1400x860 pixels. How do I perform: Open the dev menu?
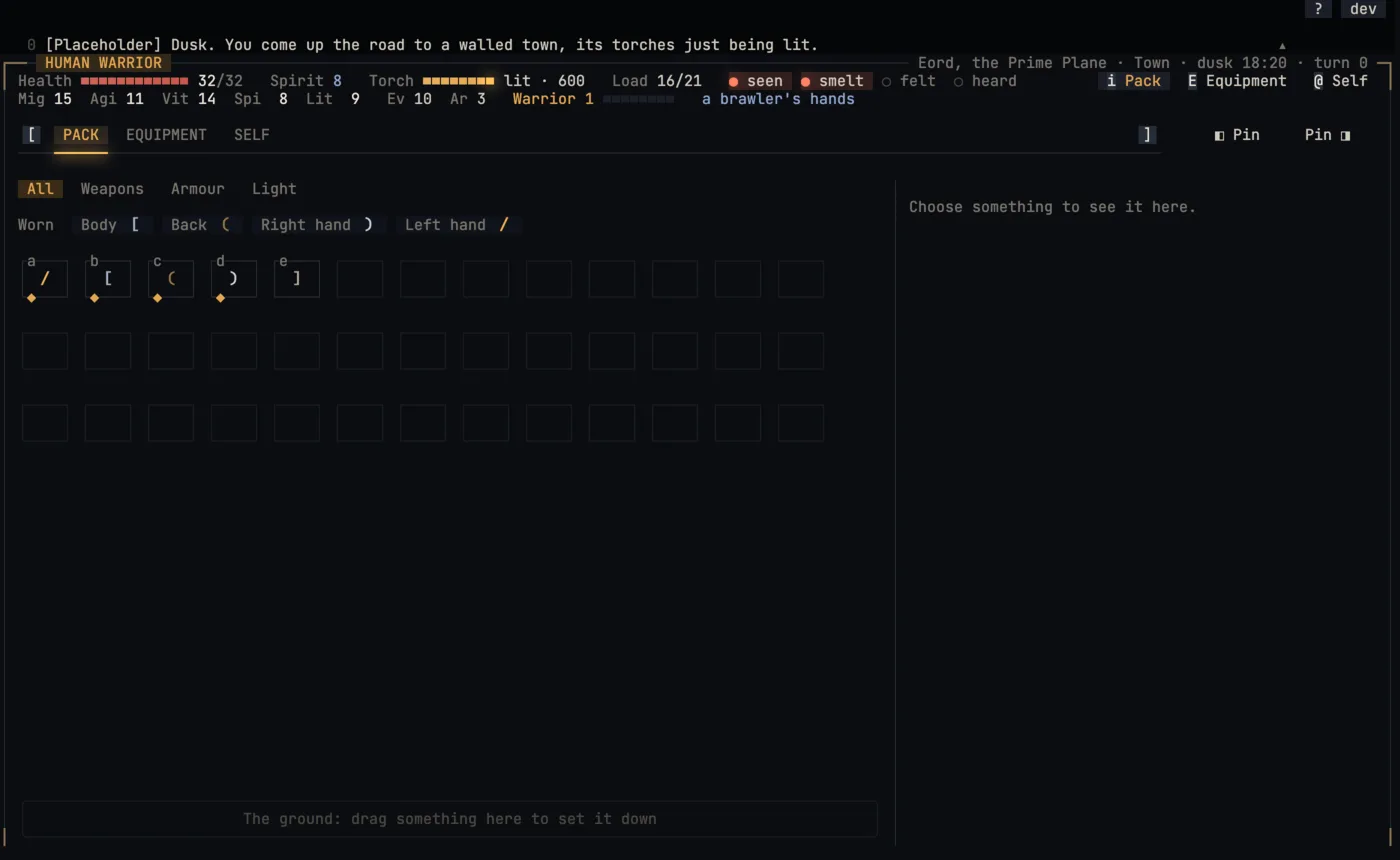pos(1363,9)
